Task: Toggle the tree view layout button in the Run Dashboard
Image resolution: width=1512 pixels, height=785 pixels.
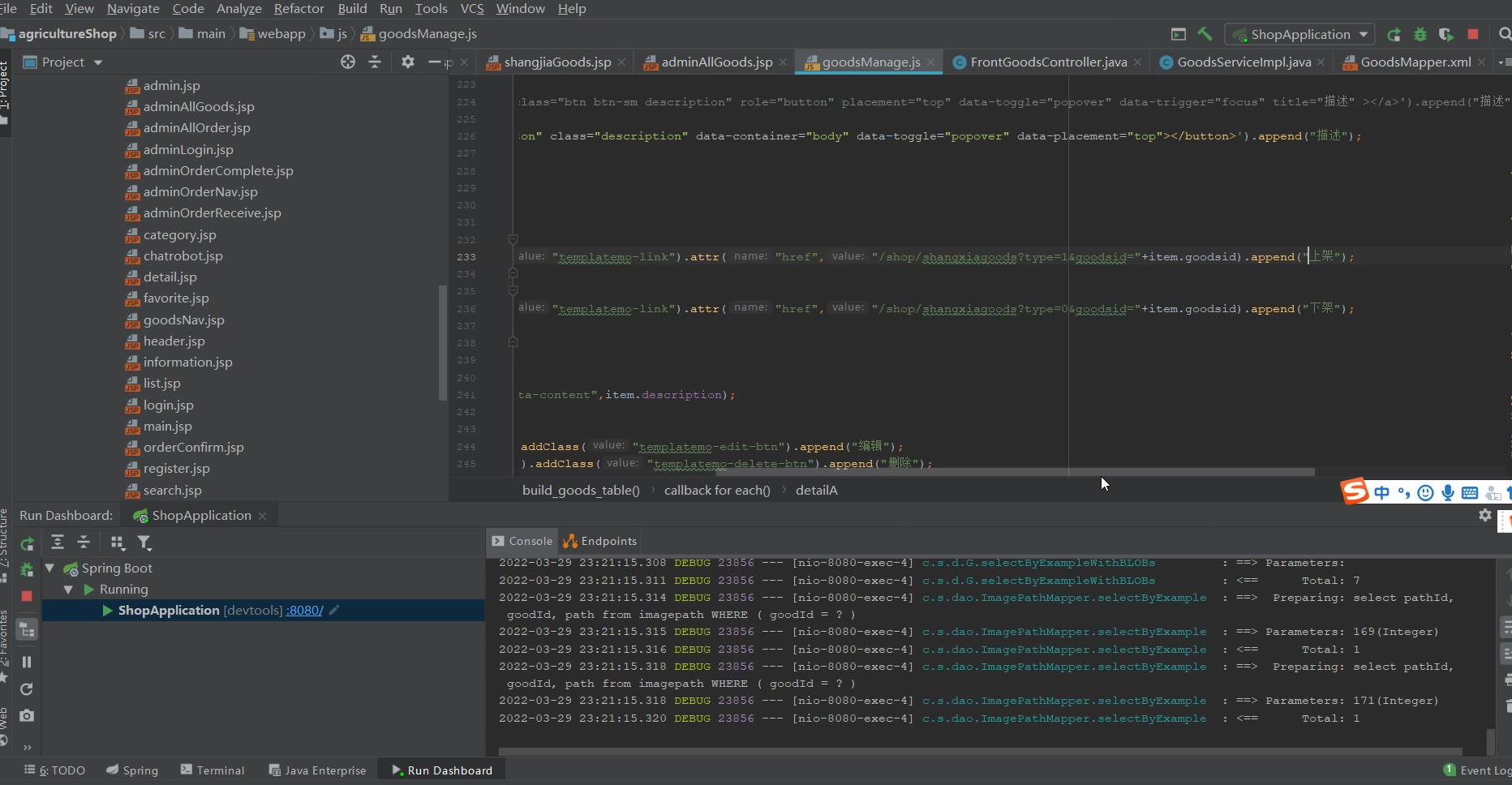Action: (27, 629)
